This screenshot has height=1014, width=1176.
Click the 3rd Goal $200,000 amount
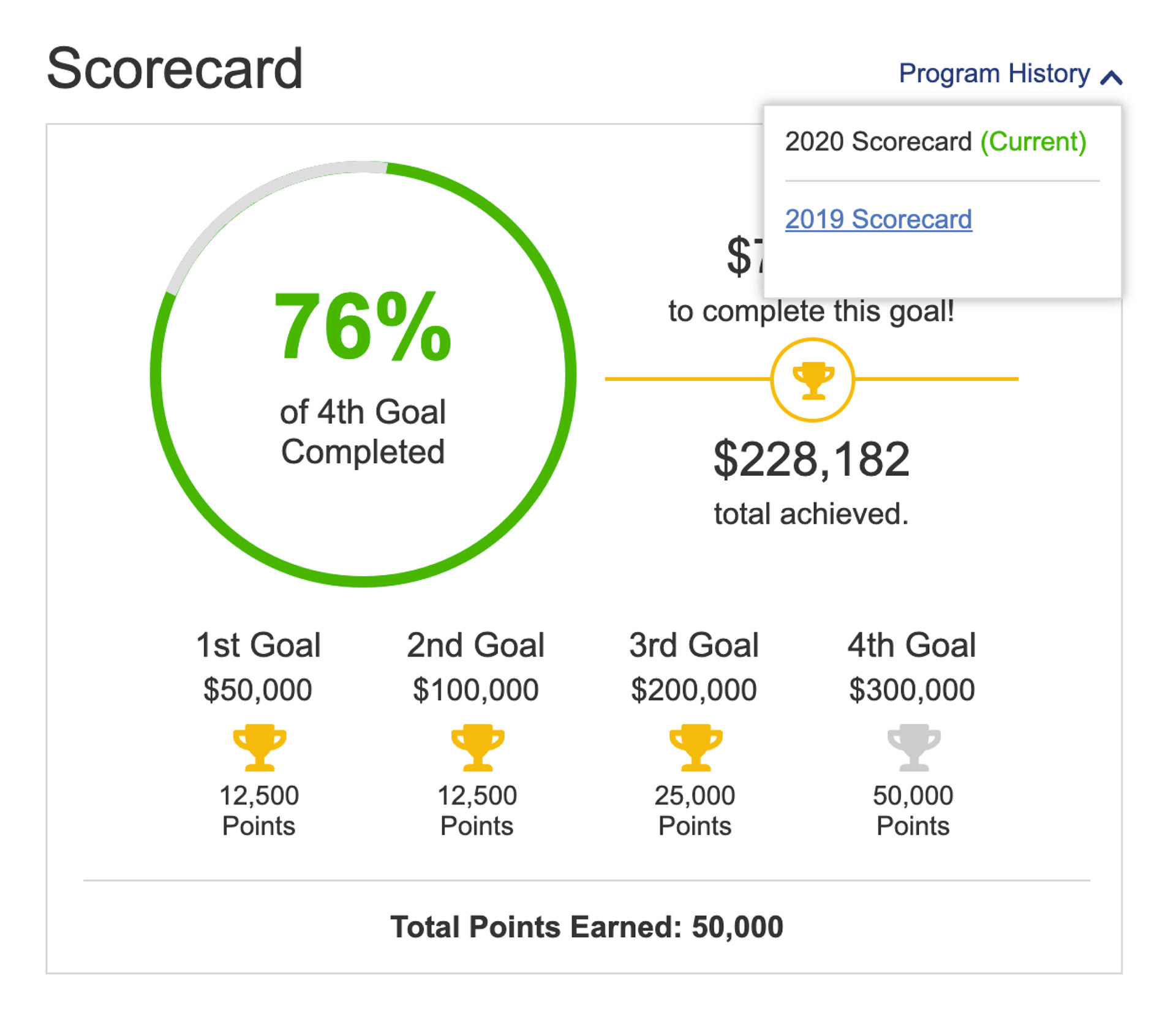click(694, 689)
